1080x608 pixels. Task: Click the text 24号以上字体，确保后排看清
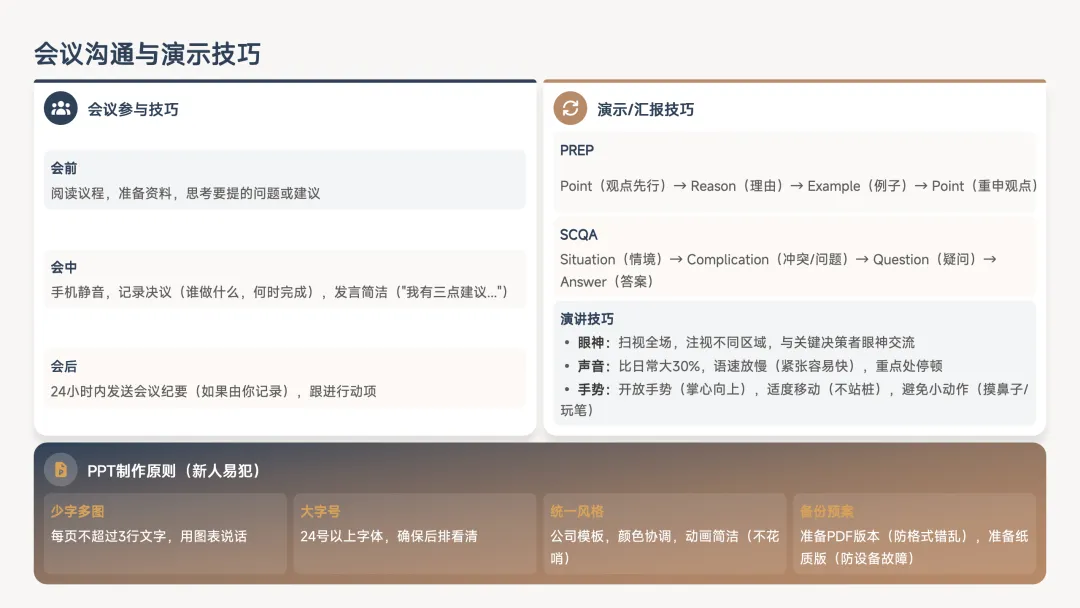(x=388, y=536)
